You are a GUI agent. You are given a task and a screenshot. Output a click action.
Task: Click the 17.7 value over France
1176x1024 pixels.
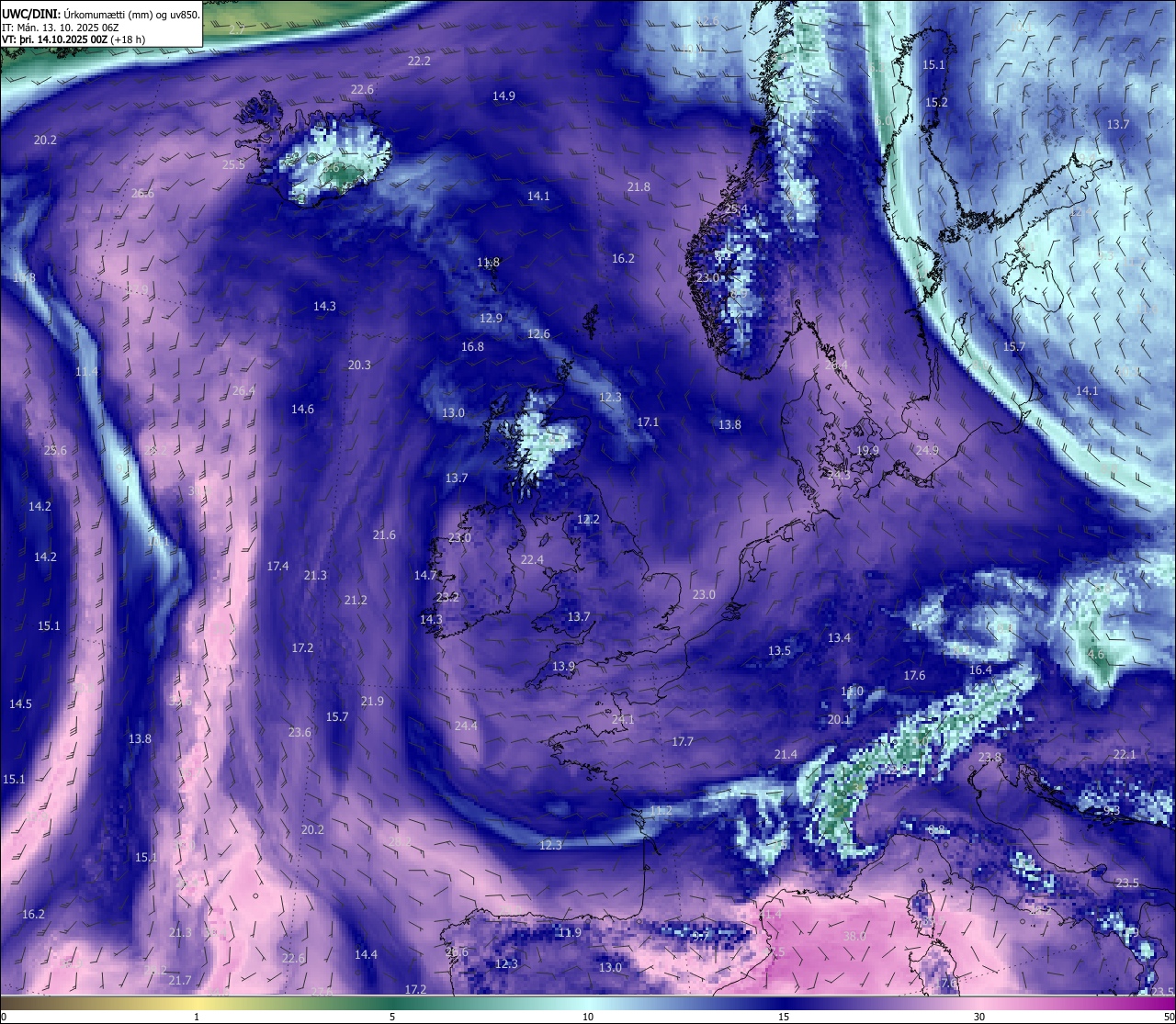click(683, 742)
